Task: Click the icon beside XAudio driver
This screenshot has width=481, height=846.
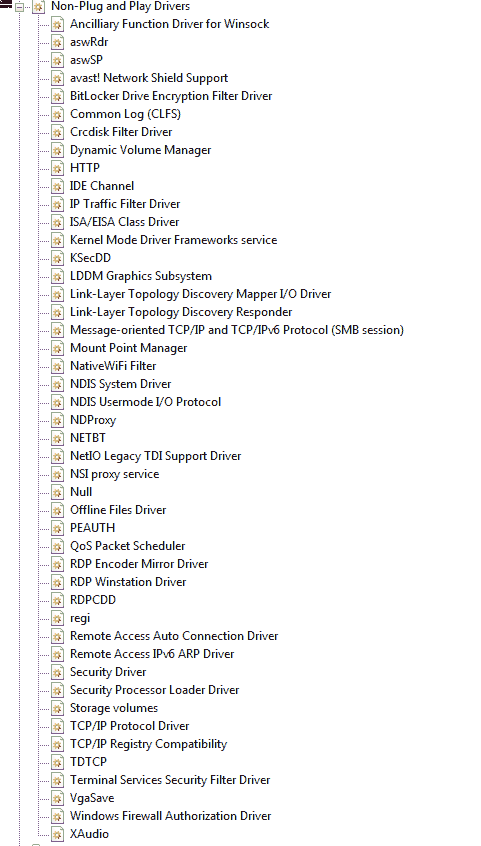Action: (x=58, y=834)
